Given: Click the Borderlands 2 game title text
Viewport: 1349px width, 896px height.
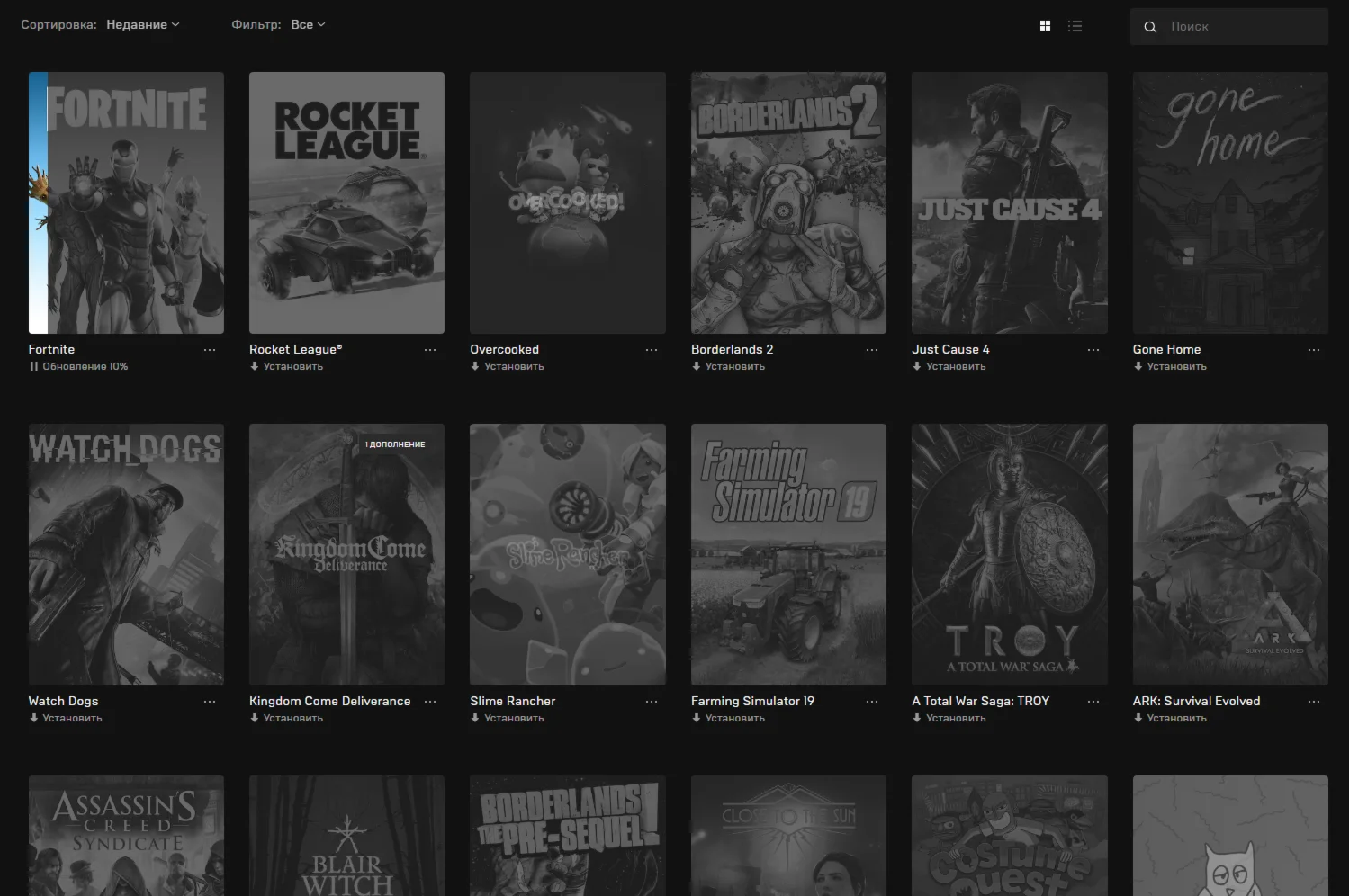Looking at the screenshot, I should coord(732,349).
